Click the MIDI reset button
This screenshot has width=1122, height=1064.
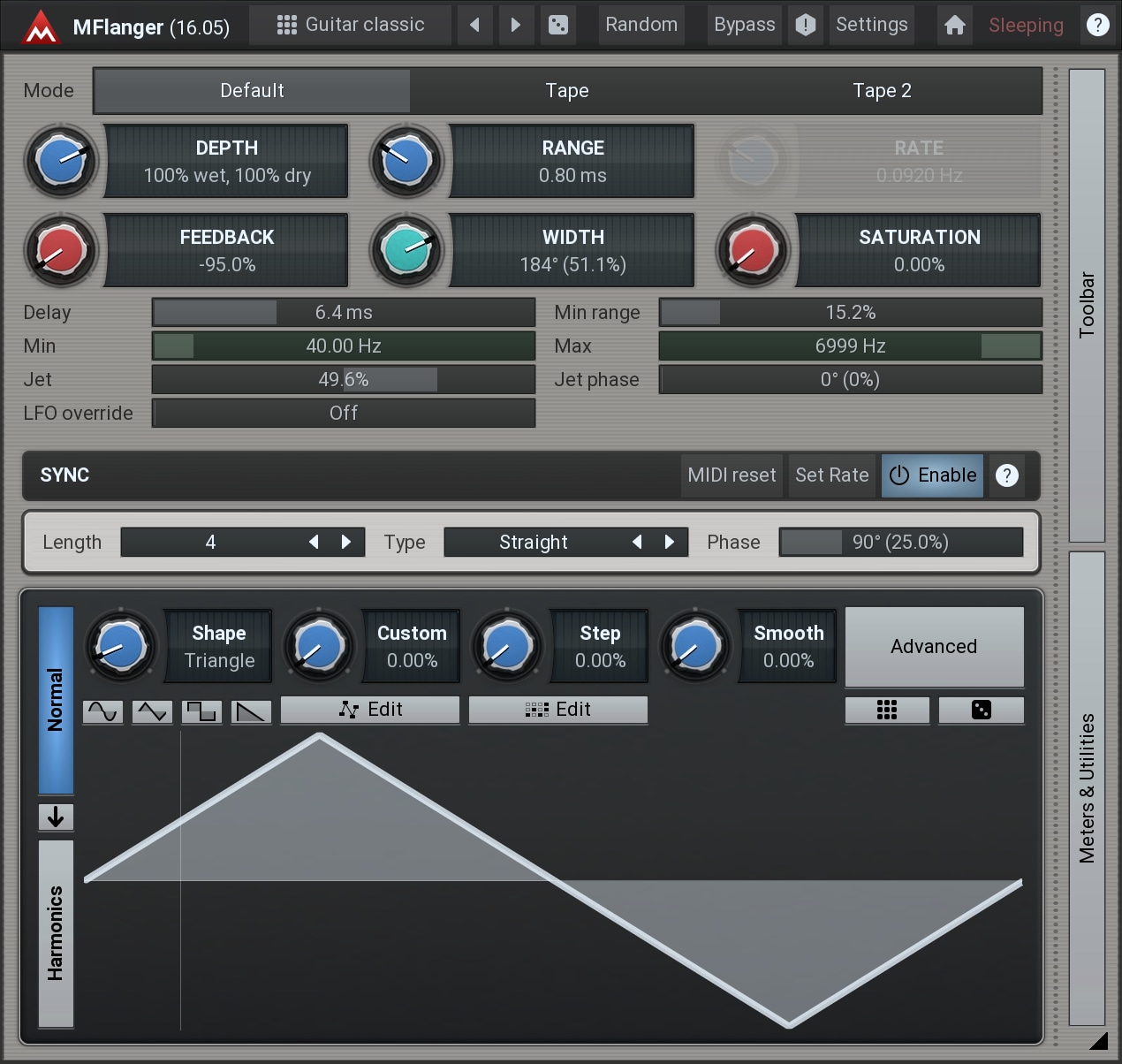[732, 475]
